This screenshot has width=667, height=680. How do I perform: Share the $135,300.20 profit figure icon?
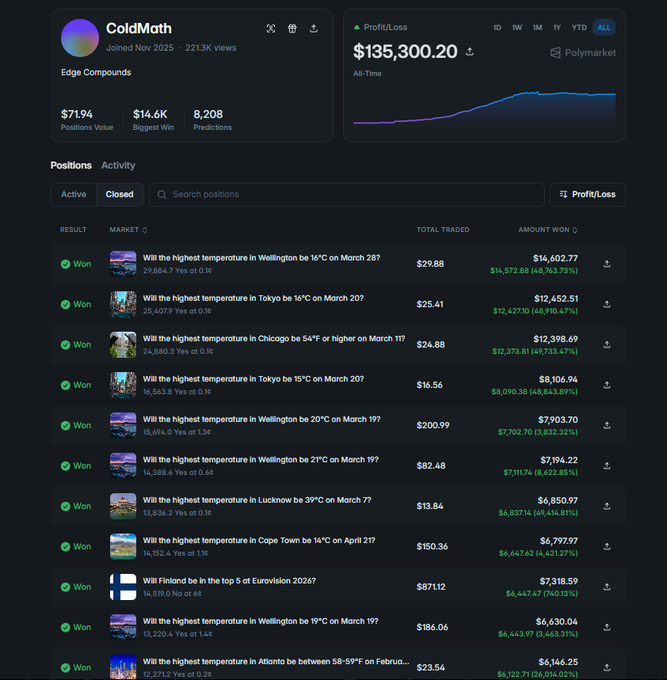point(470,52)
